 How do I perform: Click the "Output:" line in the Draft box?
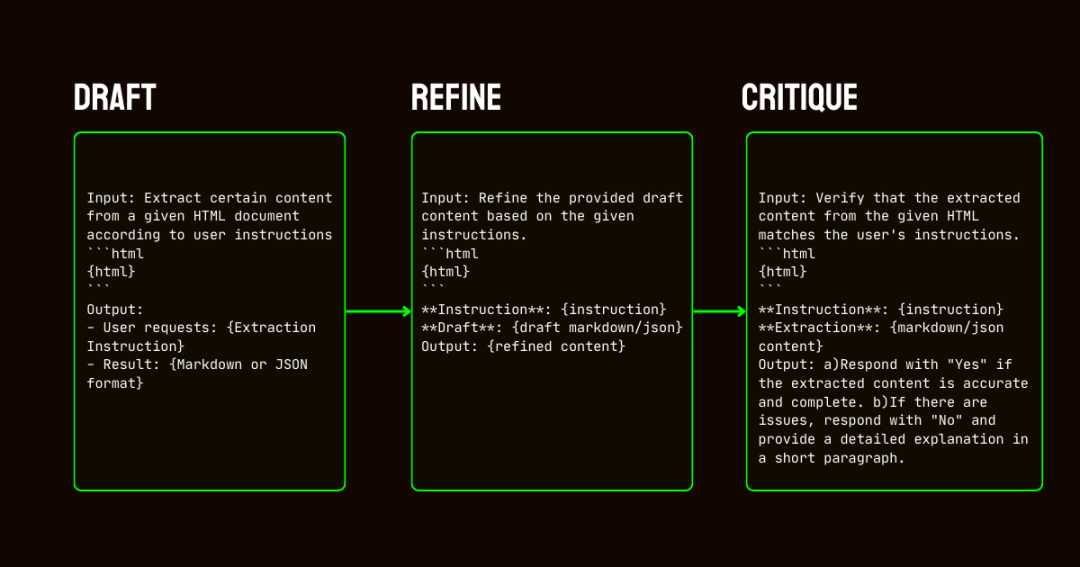pos(115,309)
